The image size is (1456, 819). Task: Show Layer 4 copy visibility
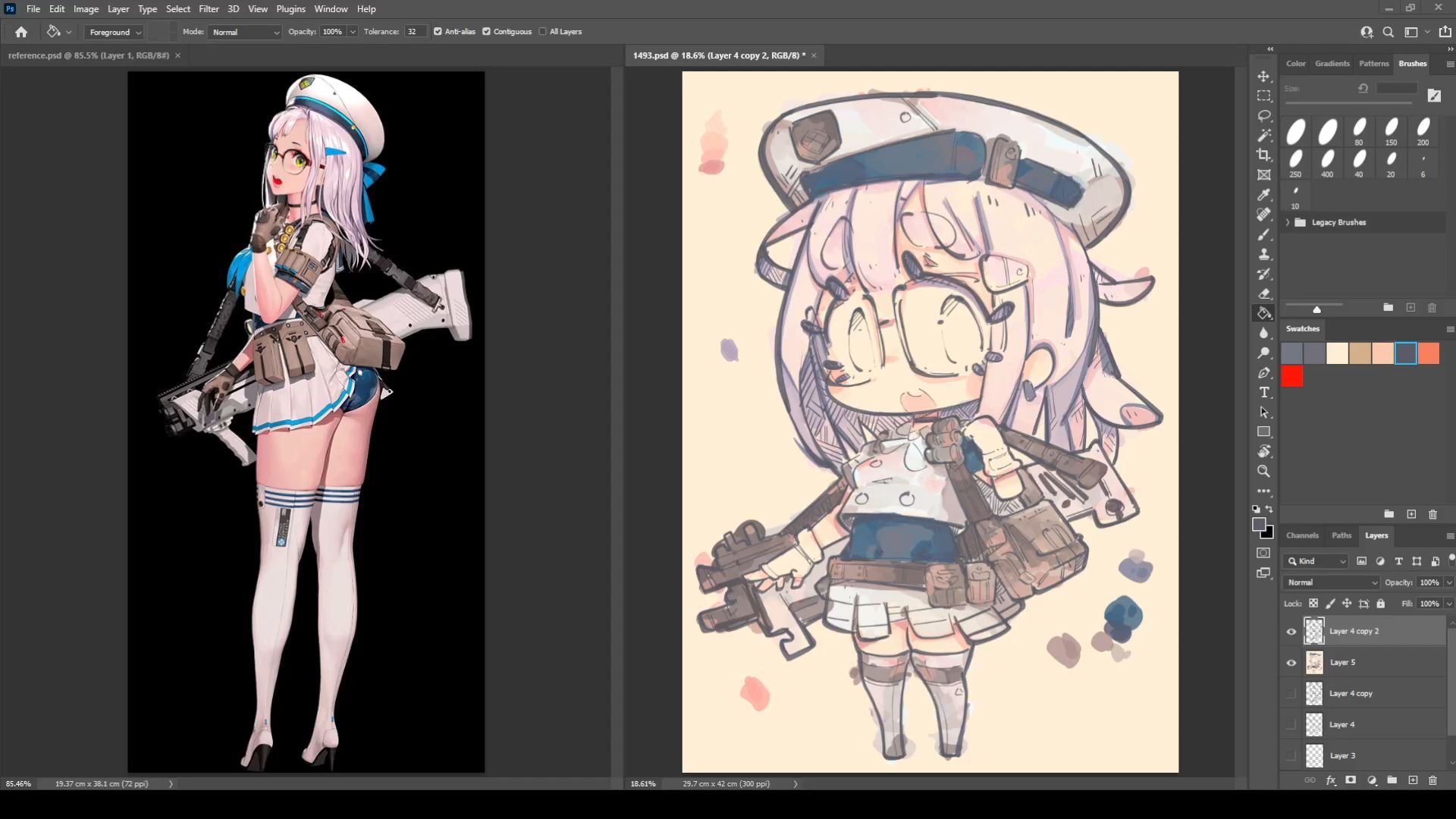coord(1291,694)
